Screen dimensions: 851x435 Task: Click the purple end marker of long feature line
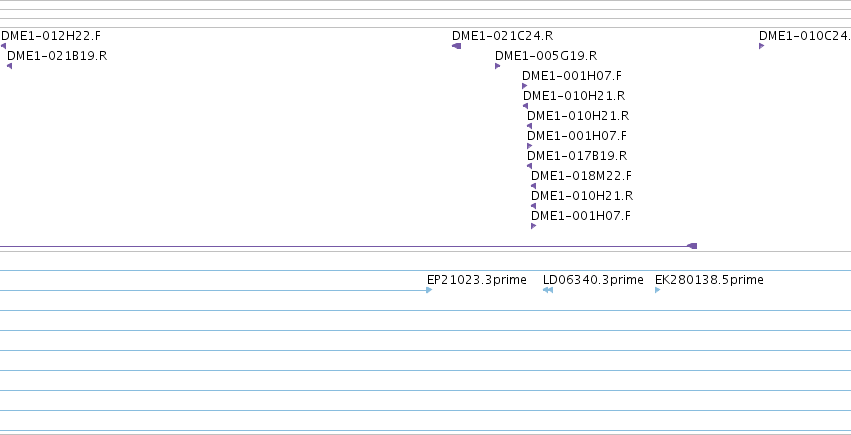(692, 246)
